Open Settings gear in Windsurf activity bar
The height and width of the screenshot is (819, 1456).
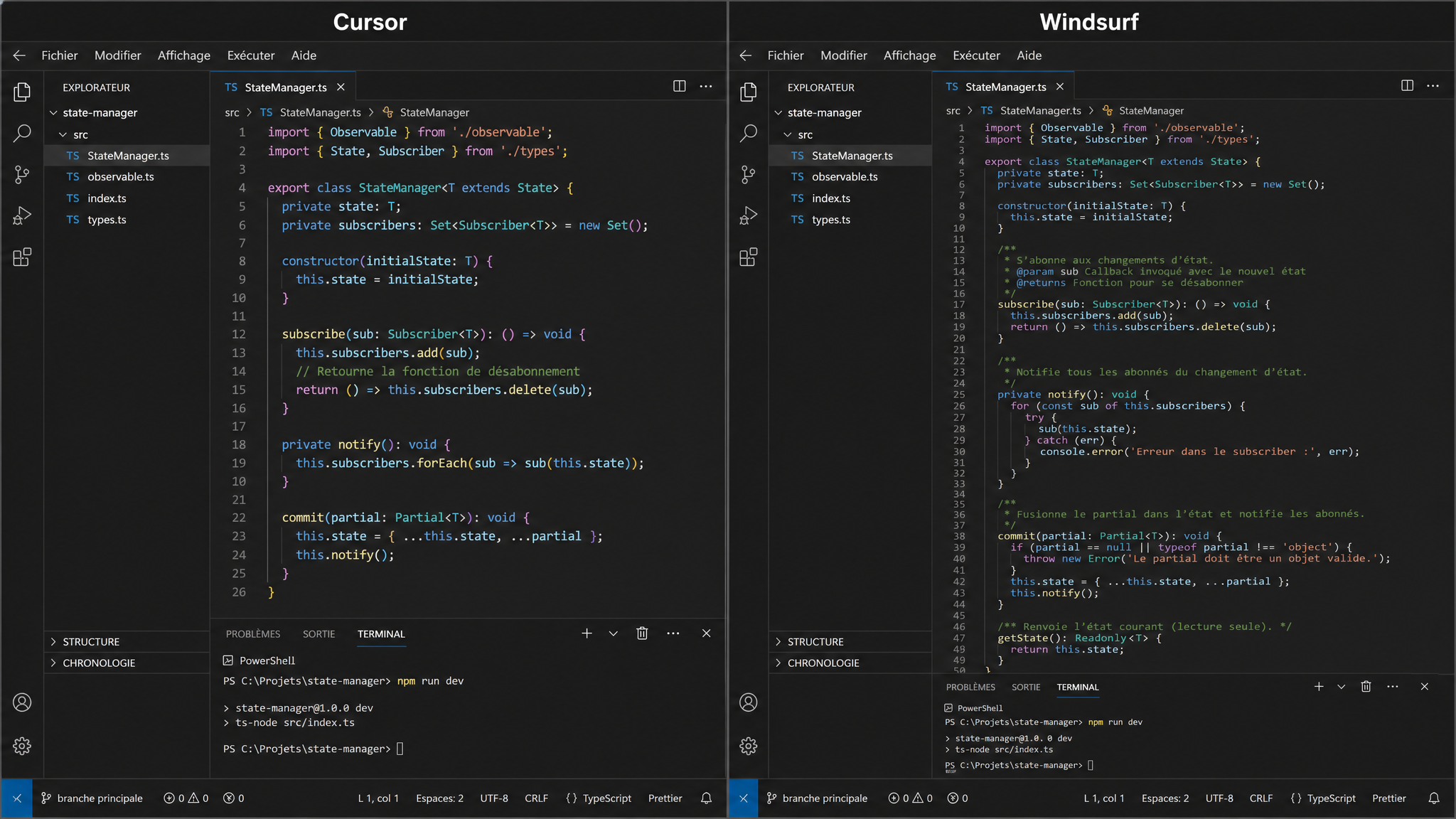(748, 746)
